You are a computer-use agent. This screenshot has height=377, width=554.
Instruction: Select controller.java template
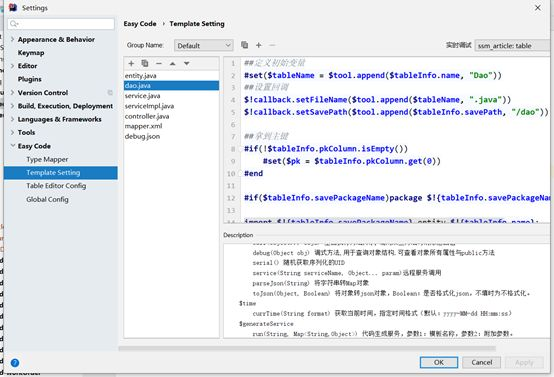[171, 116]
